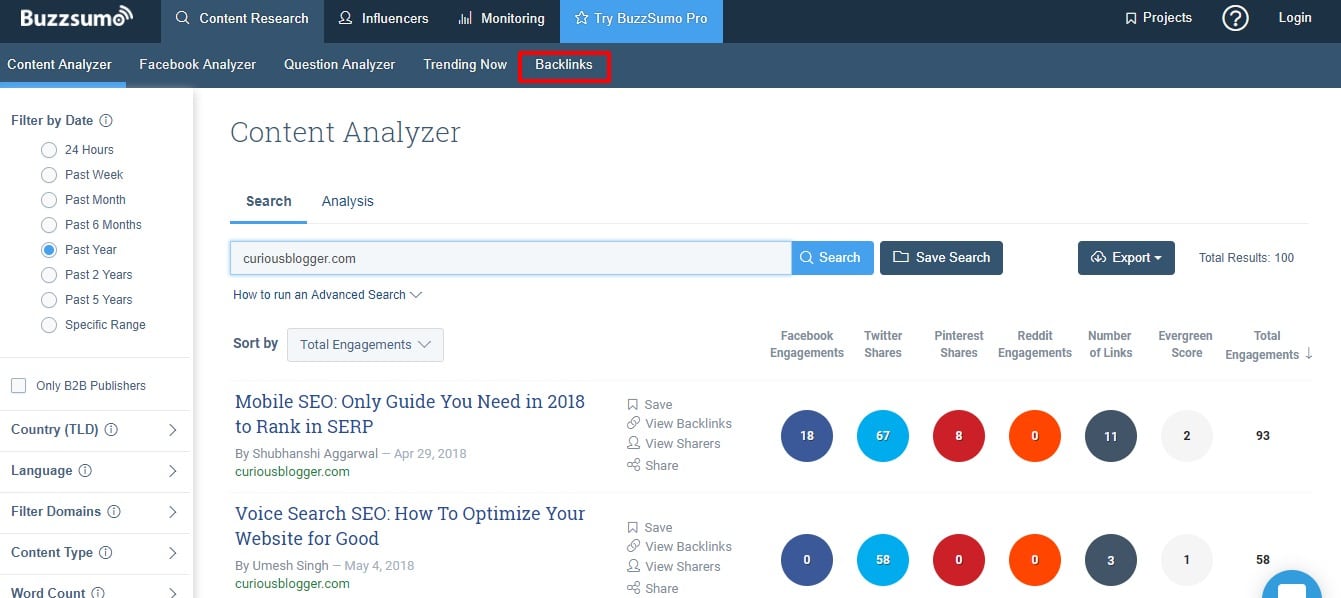The height and width of the screenshot is (598, 1341).
Task: Click the info icon next to Content Type
Action: pos(105,553)
